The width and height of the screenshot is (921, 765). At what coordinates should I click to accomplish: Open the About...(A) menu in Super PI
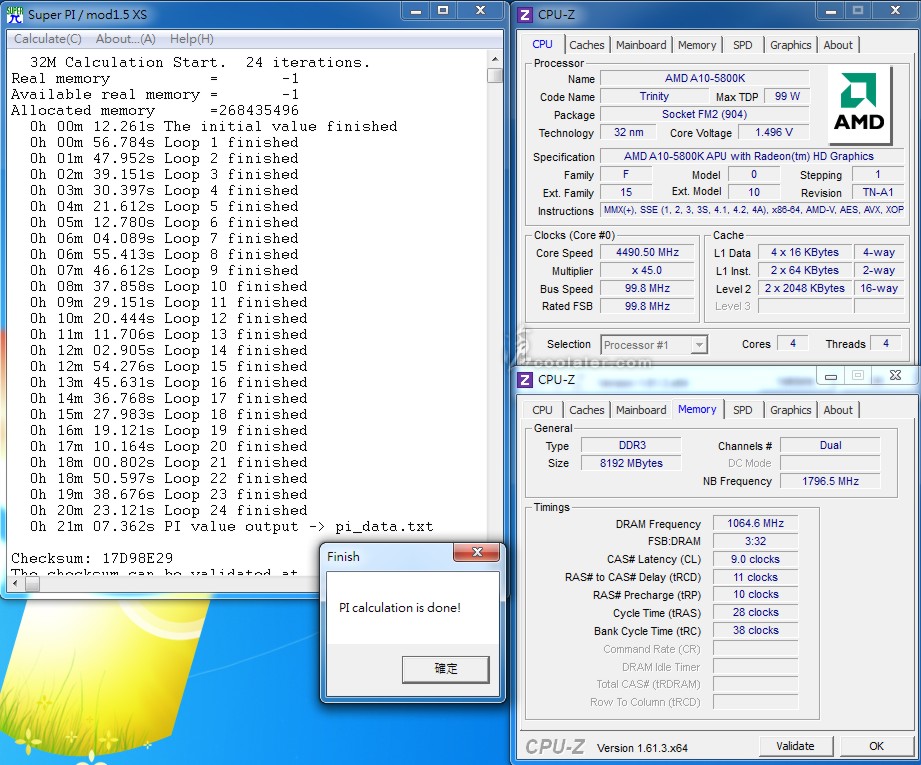[126, 39]
